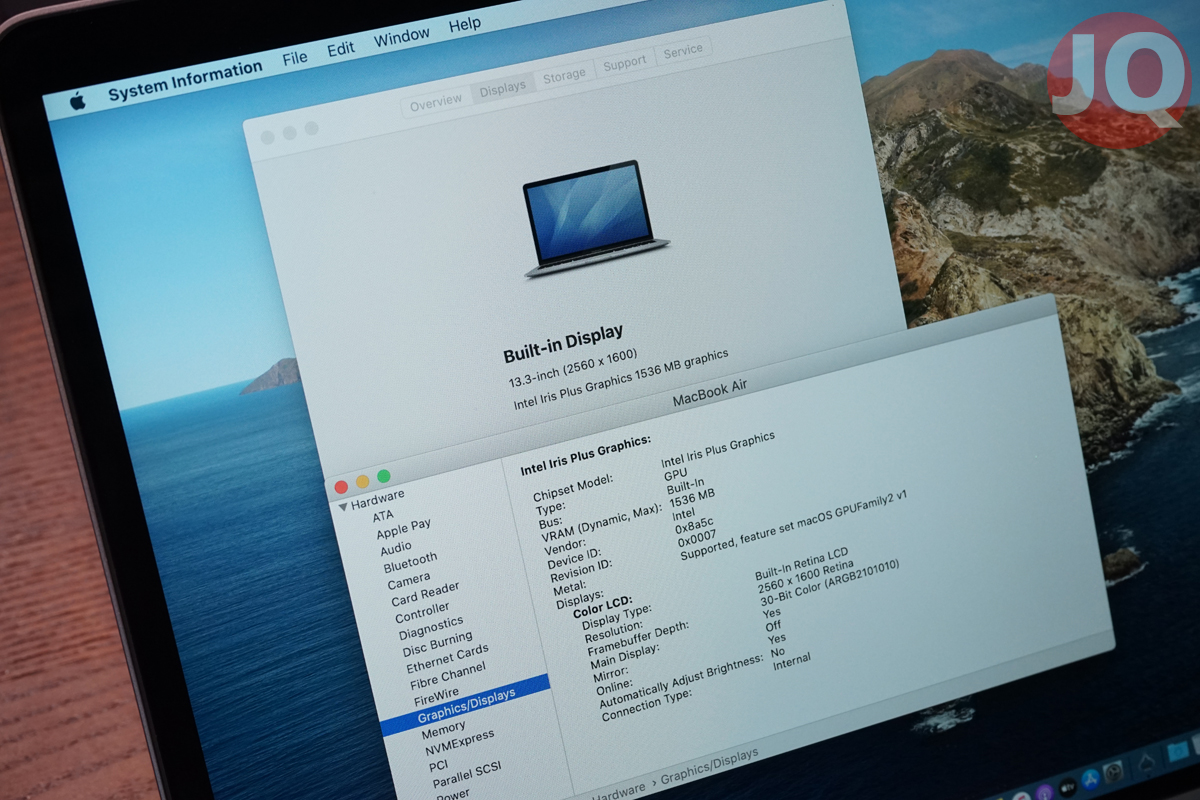Click the Internal connection type value
This screenshot has height=800, width=1200.
click(792, 662)
